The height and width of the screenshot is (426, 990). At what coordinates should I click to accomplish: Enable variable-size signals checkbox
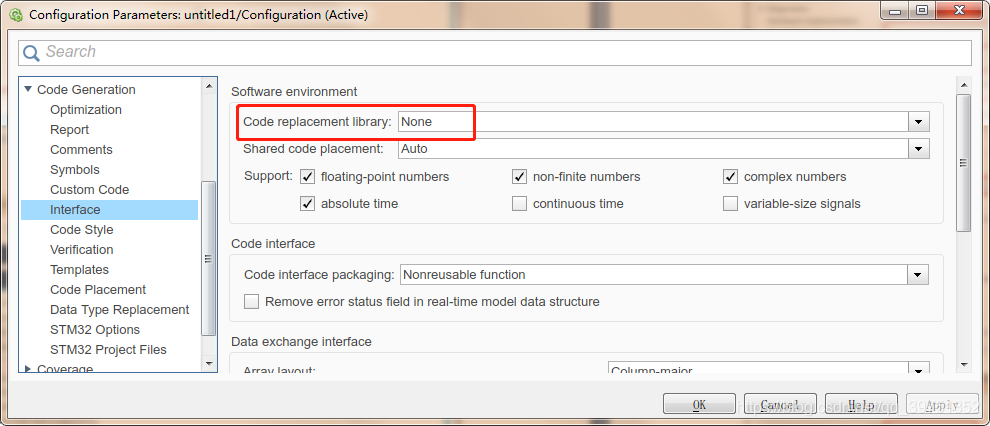(x=731, y=204)
